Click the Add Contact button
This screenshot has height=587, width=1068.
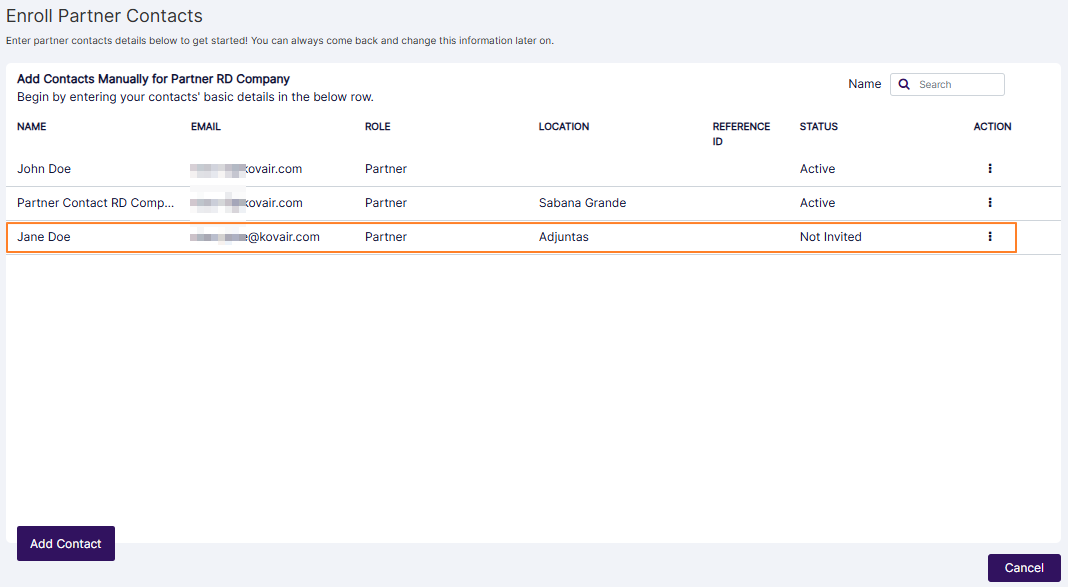click(65, 543)
